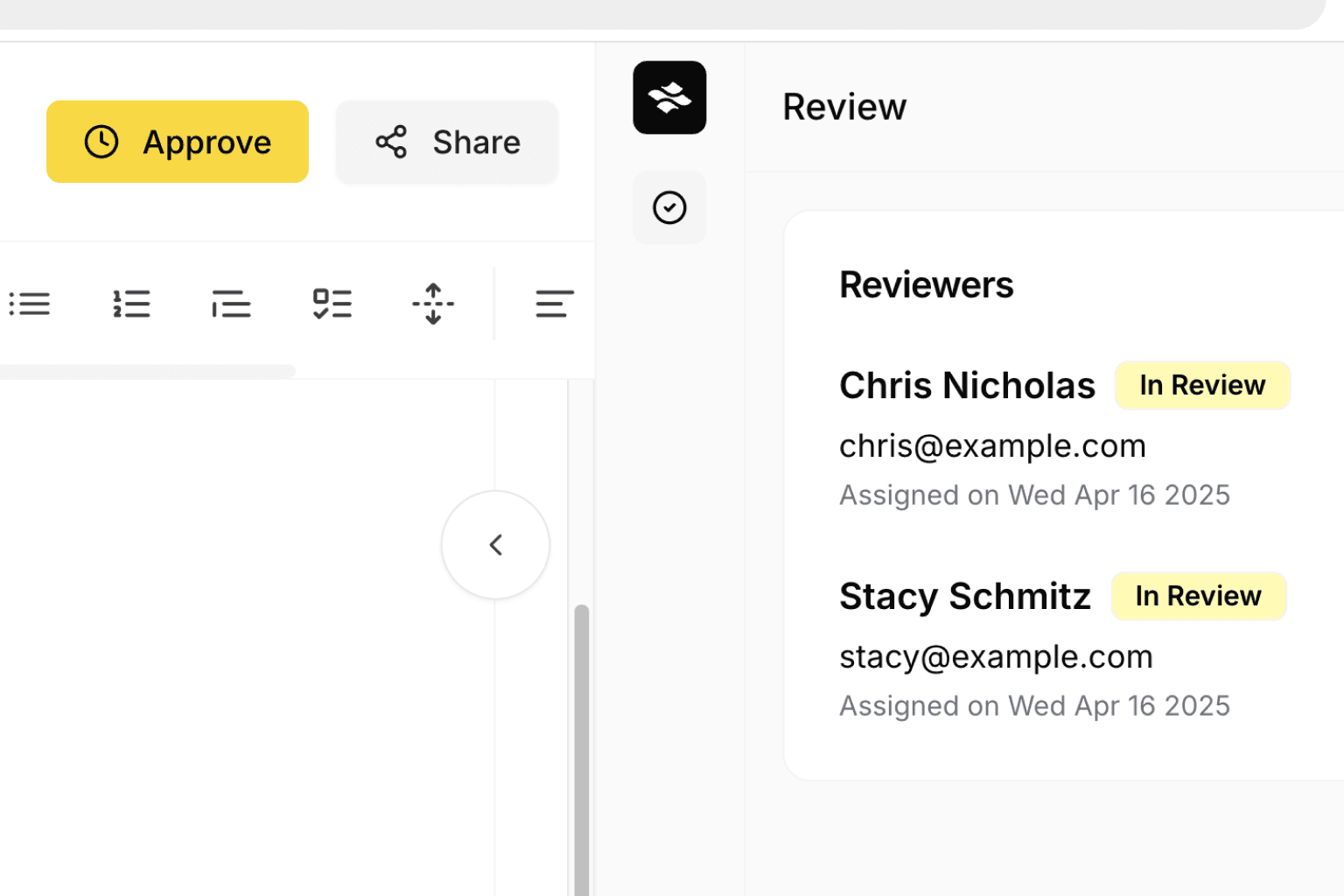Click Stacy Schmitz's In Review badge
Image resolution: width=1344 pixels, height=896 pixels.
pos(1198,596)
